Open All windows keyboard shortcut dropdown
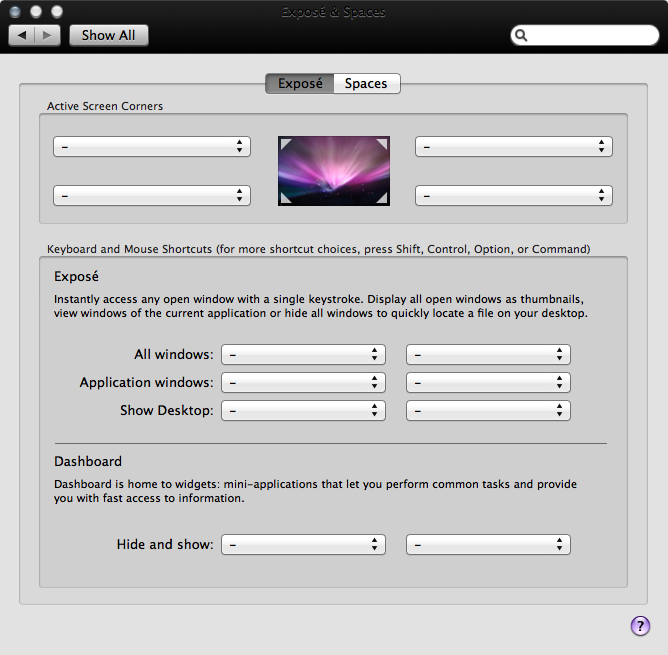Viewport: 668px width, 655px height. point(303,355)
